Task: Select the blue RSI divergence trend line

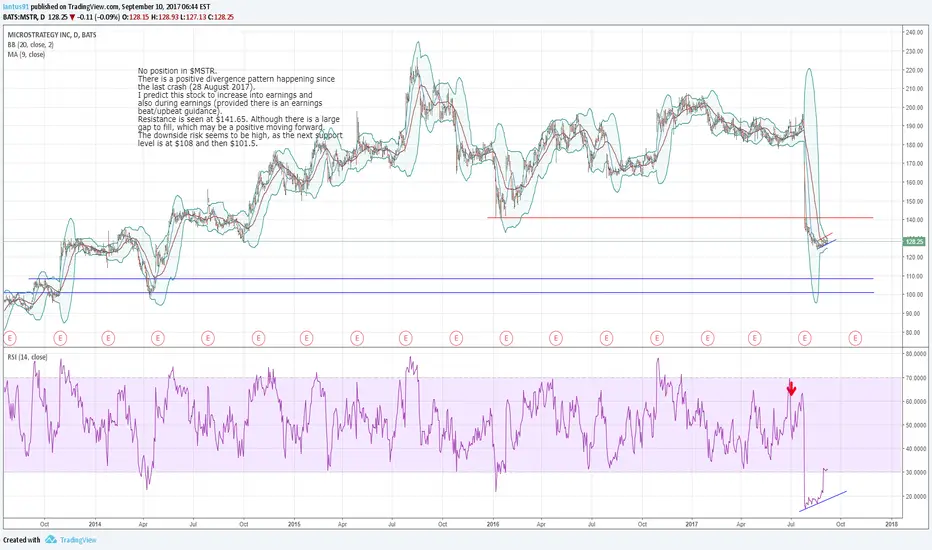Action: pyautogui.click(x=823, y=501)
